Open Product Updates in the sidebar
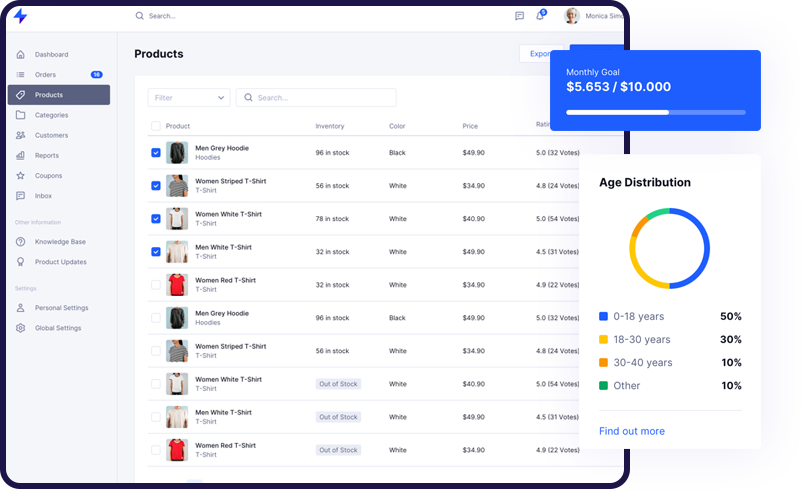811x499 pixels. (59, 262)
